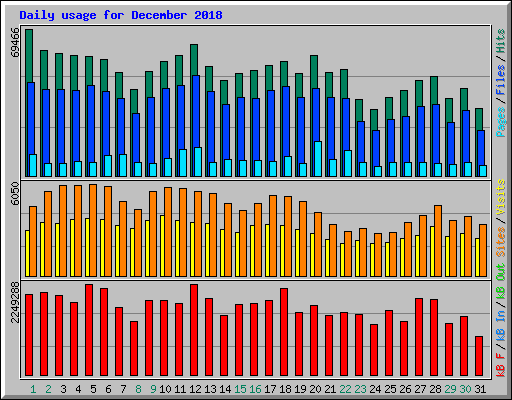Image resolution: width=512 pixels, height=400 pixels.
Task: Click day 19 on the x-axis
Action: pyautogui.click(x=300, y=389)
